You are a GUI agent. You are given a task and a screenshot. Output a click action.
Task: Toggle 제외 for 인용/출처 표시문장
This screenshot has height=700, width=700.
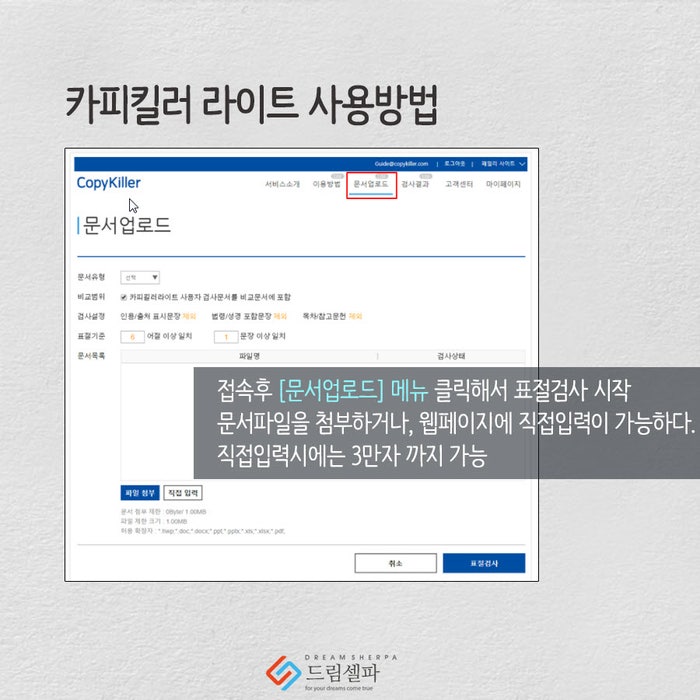click(189, 317)
